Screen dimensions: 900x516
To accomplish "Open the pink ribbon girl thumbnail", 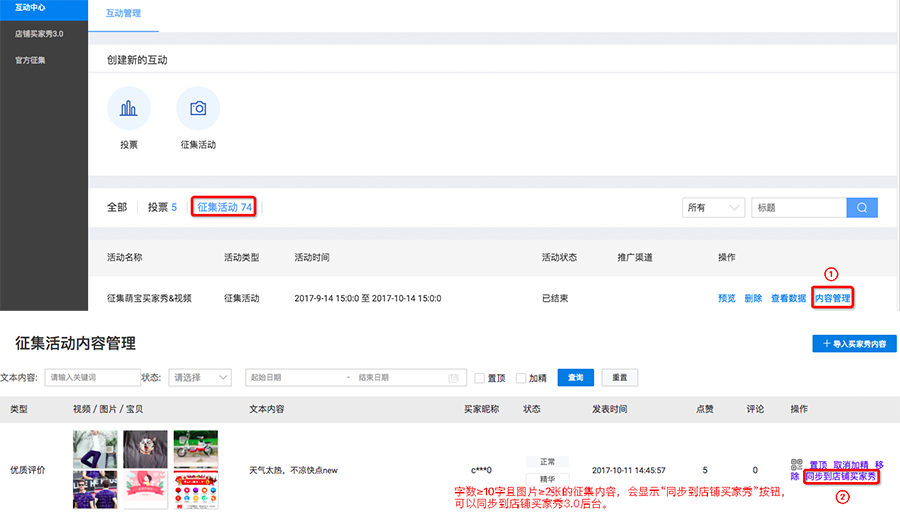I will click(145, 490).
